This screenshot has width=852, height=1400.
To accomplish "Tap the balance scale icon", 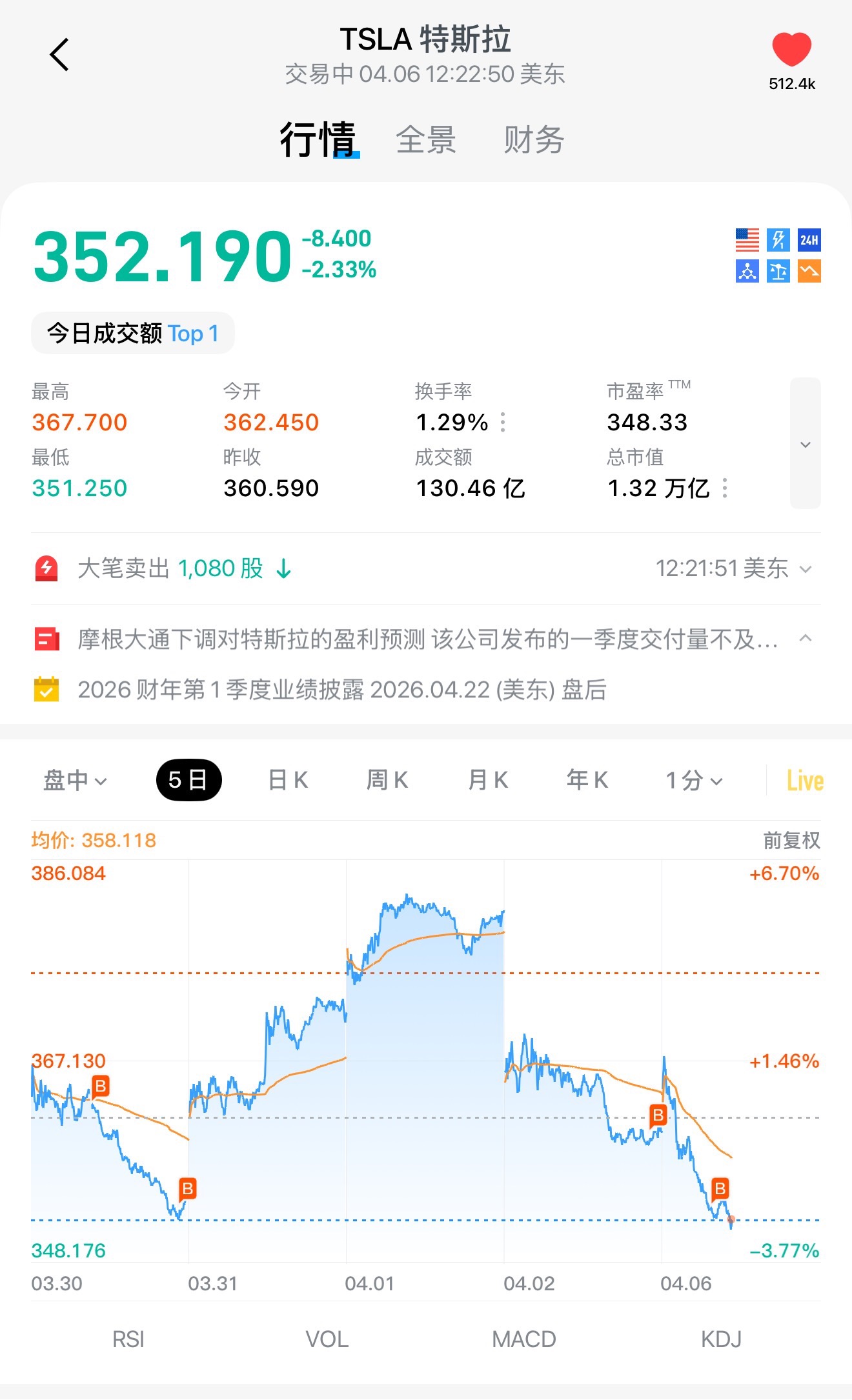I will coord(778,271).
